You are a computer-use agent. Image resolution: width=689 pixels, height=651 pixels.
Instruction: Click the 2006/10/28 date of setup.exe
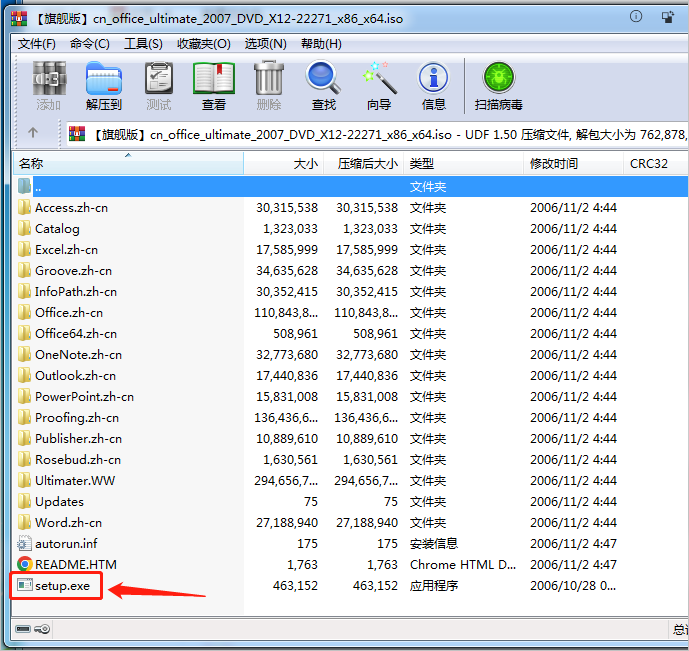click(573, 586)
